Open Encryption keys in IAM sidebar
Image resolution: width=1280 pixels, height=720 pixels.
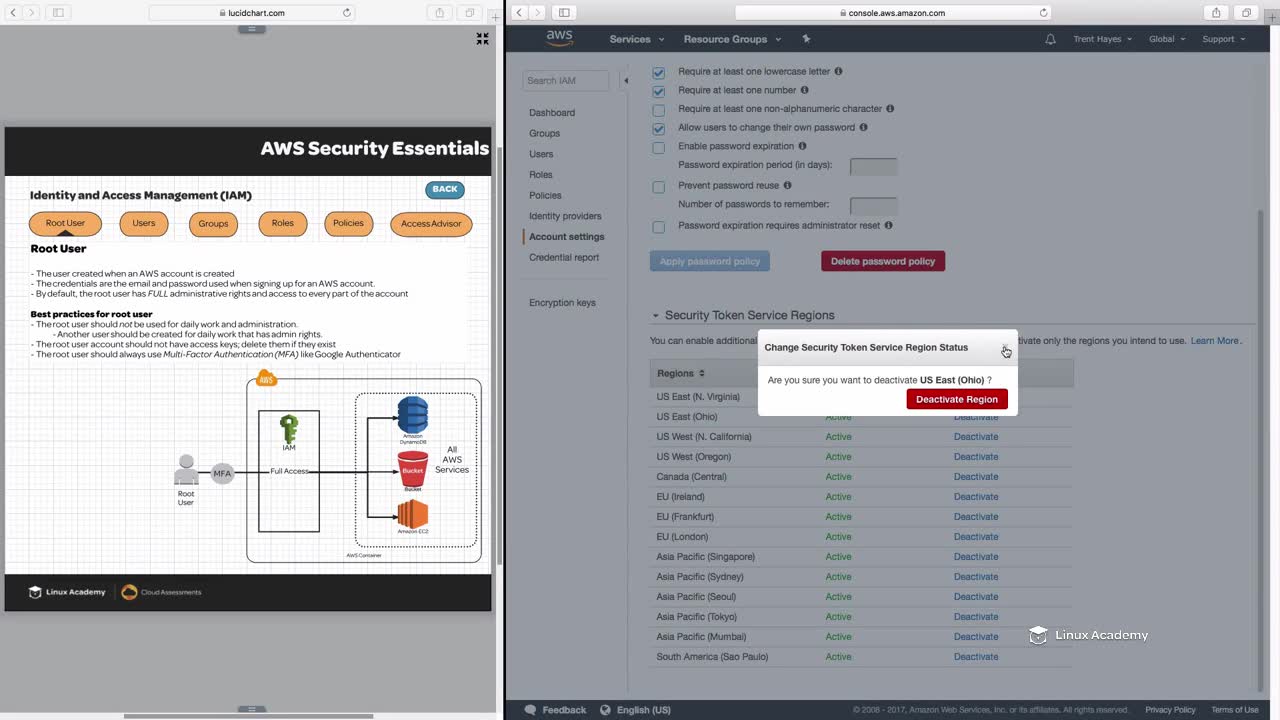click(562, 303)
